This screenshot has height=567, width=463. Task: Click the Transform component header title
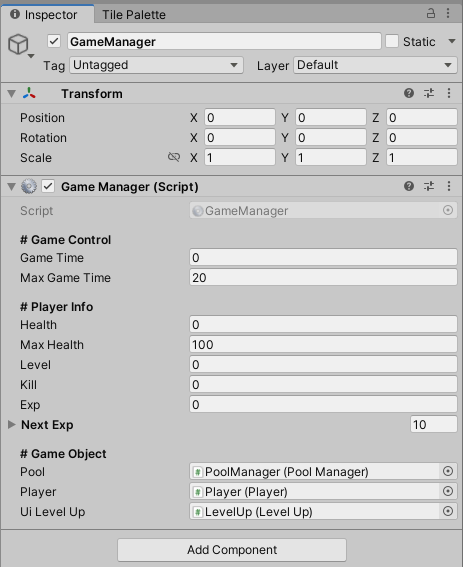pos(92,94)
